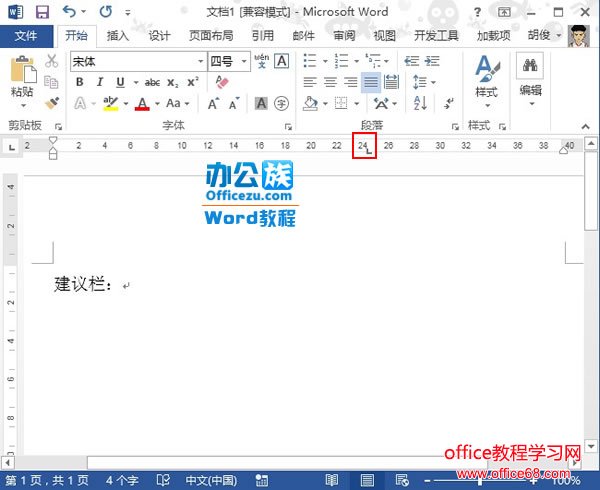Toggle Italic formatting
Viewport: 600px width, 490px height.
pos(100,82)
